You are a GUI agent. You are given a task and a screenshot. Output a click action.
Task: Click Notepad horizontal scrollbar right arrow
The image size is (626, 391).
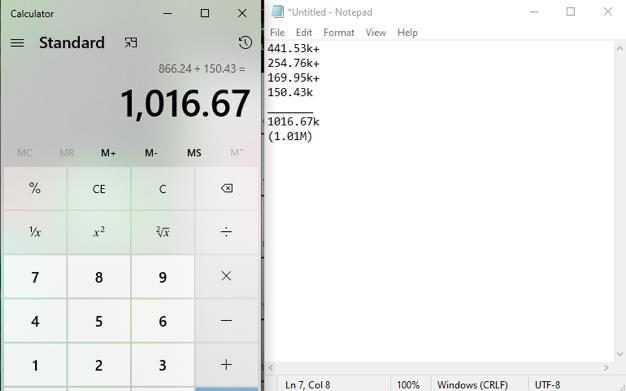pyautogui.click(x=606, y=367)
